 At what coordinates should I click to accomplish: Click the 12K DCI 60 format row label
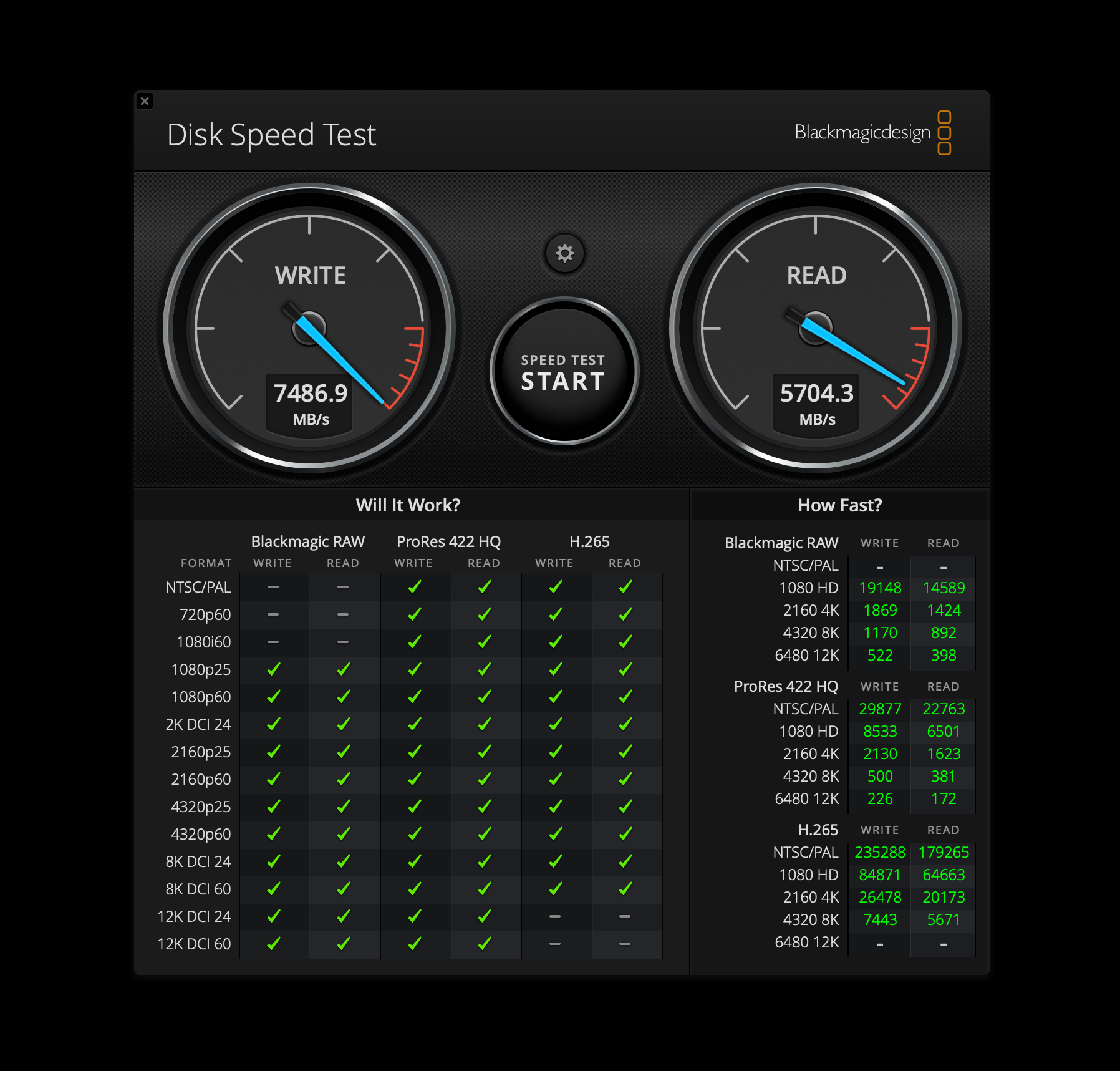(x=194, y=944)
